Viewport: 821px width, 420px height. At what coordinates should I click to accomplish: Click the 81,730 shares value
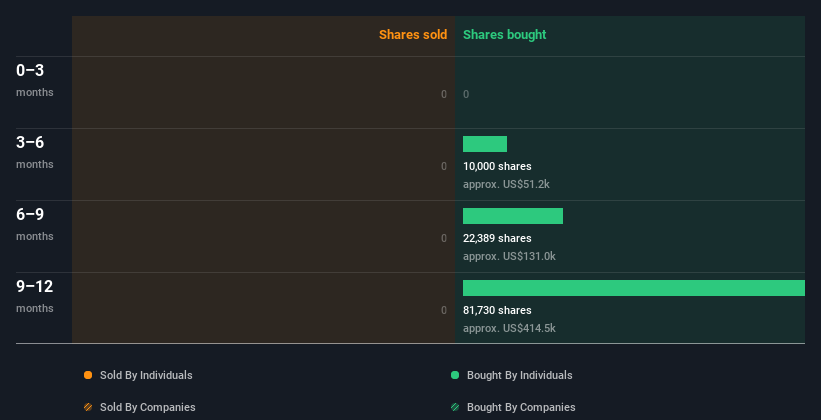497,310
